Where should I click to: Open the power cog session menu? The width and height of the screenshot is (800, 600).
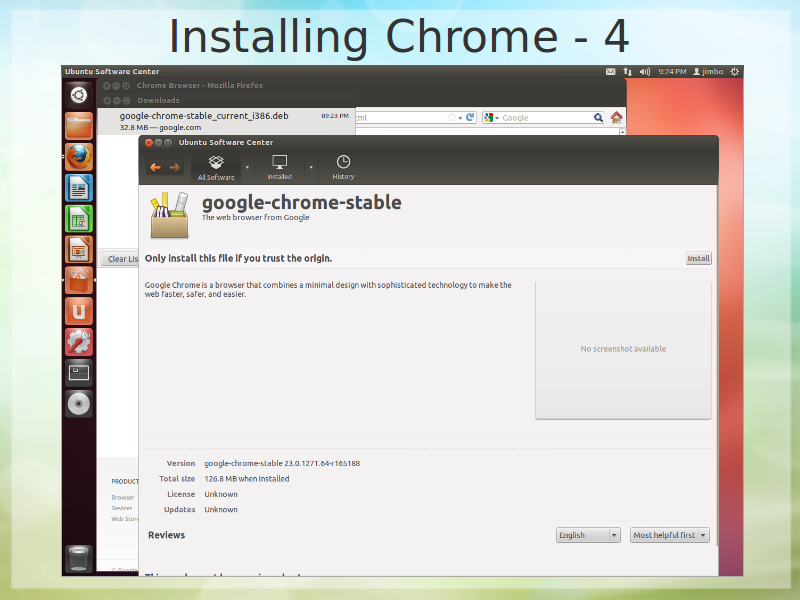click(x=734, y=72)
